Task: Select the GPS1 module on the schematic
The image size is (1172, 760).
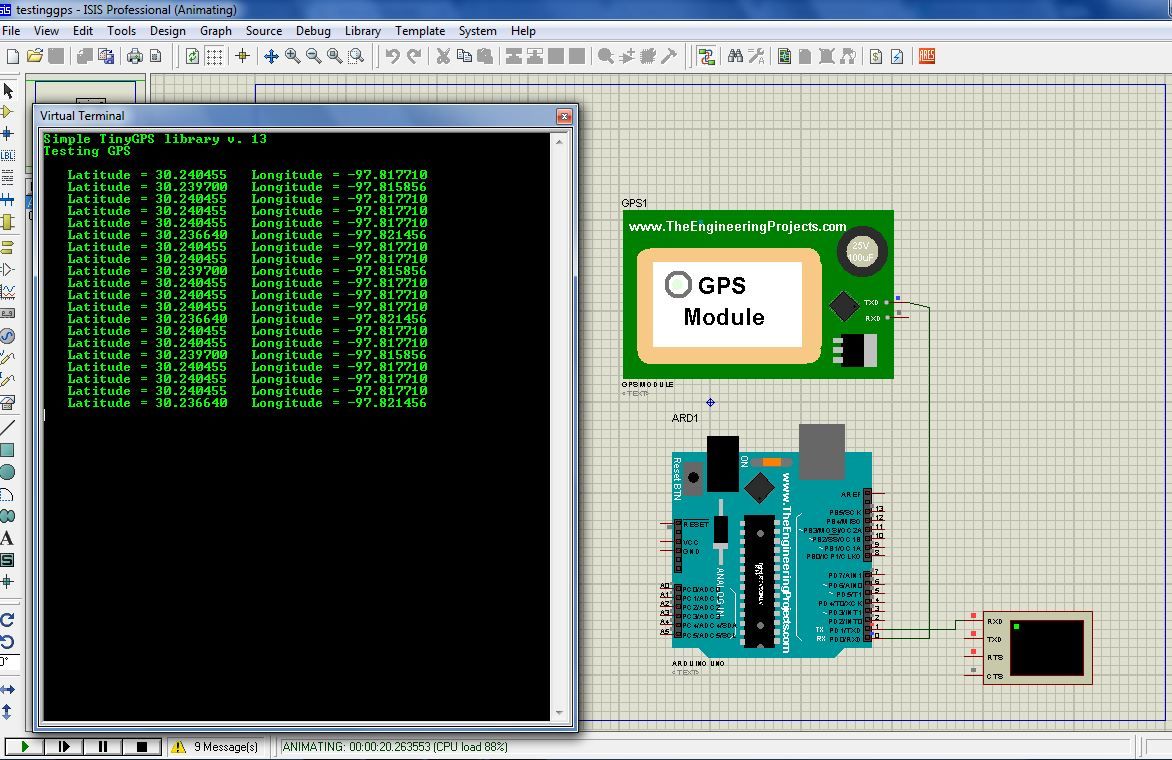Action: pyautogui.click(x=758, y=293)
